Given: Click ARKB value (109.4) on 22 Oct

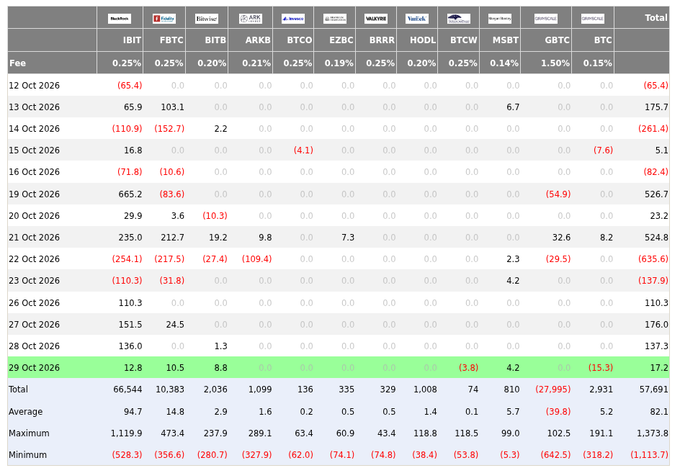Looking at the screenshot, I should tap(257, 259).
